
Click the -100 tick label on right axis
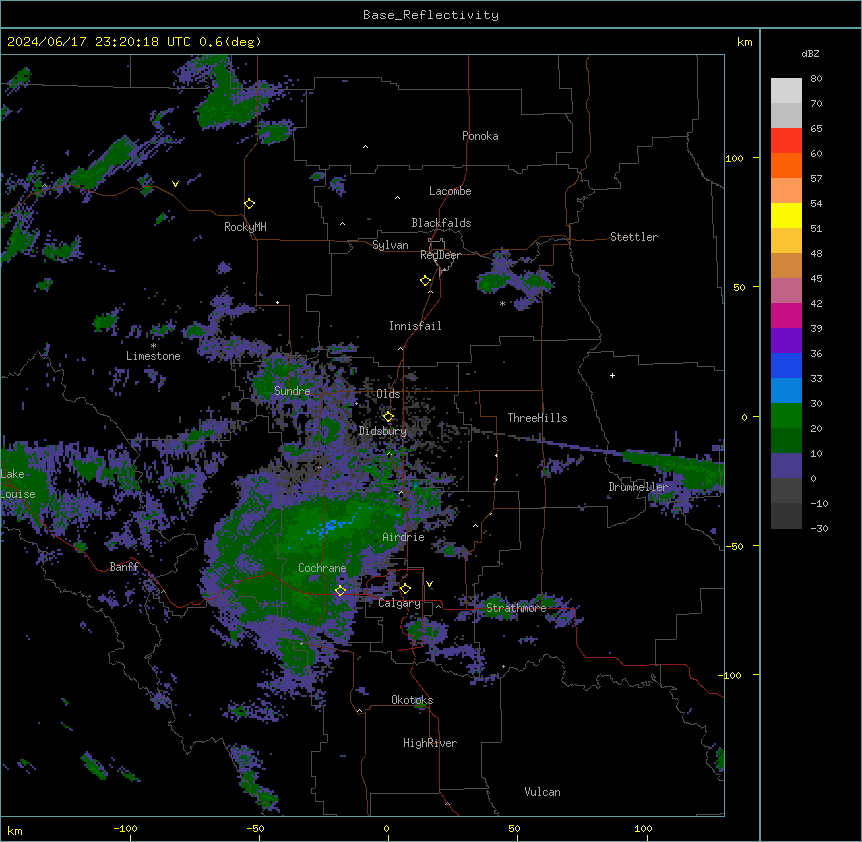click(732, 675)
